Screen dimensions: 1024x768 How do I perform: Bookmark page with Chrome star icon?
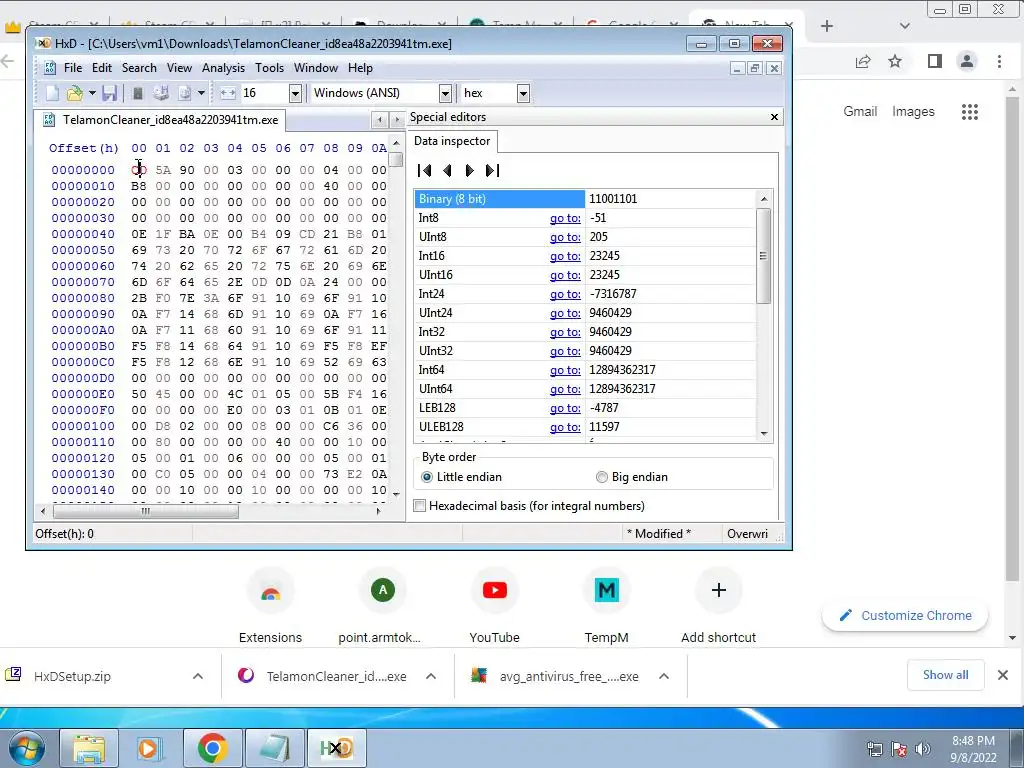pyautogui.click(x=895, y=61)
